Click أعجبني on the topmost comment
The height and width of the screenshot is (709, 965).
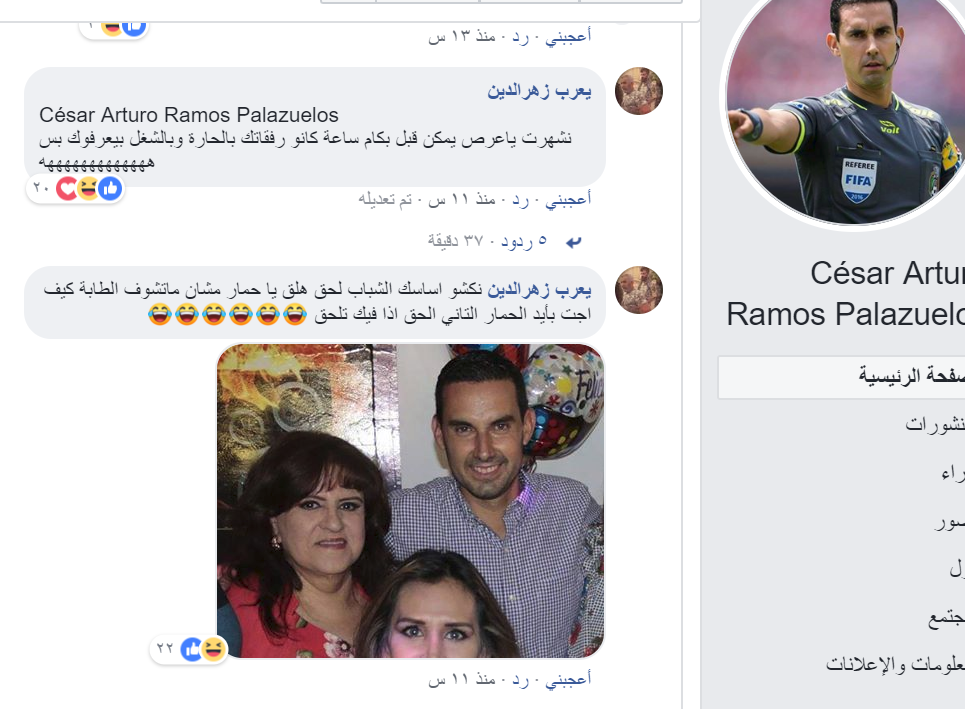[x=568, y=36]
